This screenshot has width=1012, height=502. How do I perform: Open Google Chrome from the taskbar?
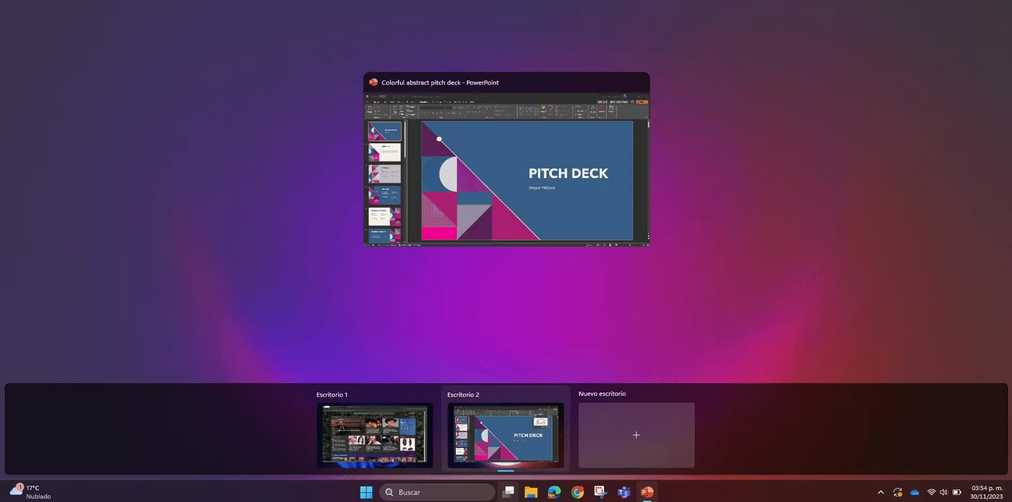pos(578,492)
